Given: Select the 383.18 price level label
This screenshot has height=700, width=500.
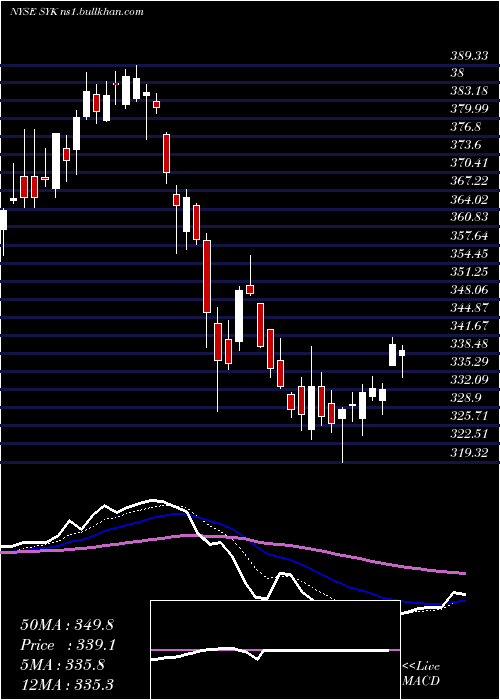Looking at the screenshot, I should coord(469,91).
